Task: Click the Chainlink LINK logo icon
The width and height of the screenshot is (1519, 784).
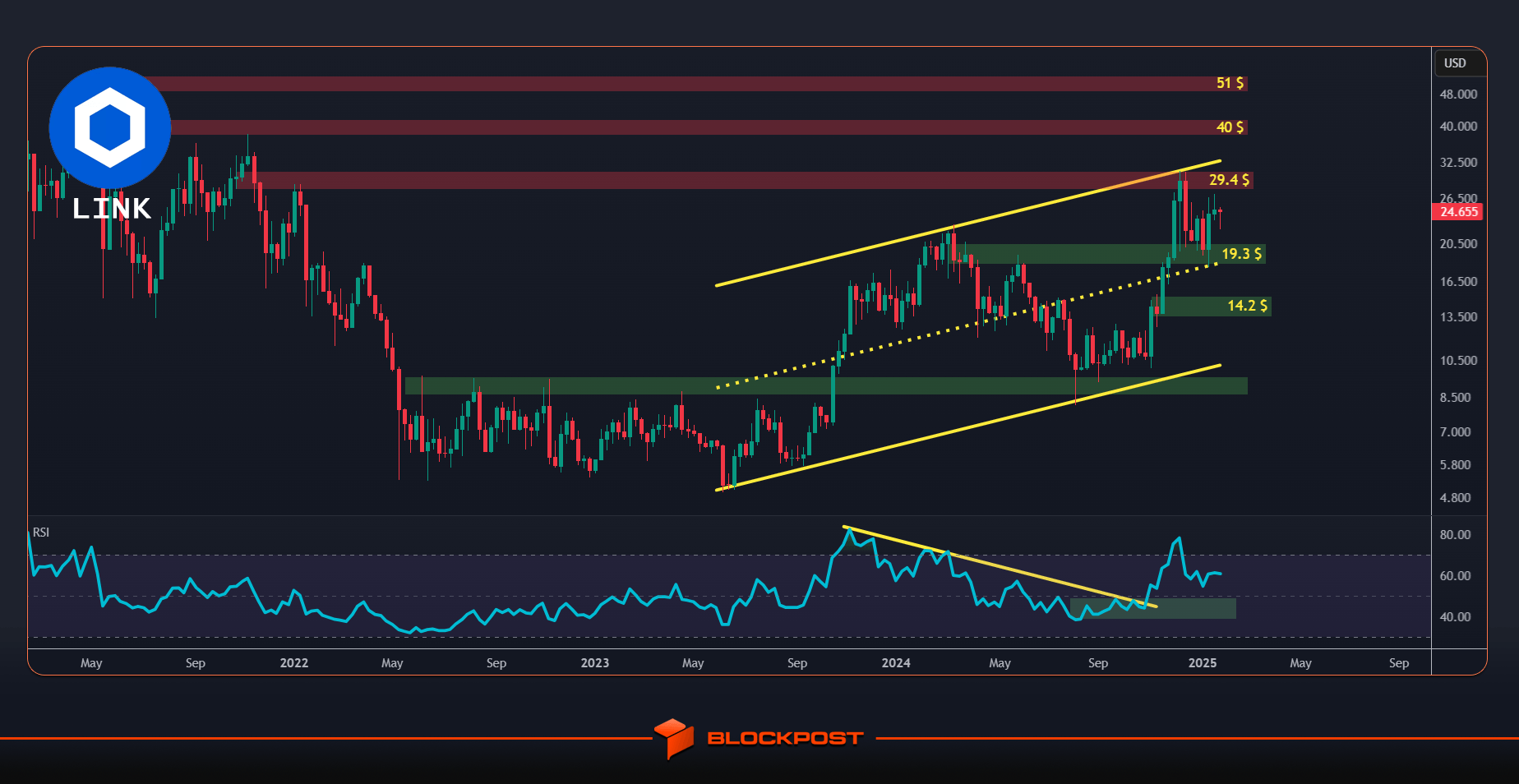Action: [x=110, y=128]
